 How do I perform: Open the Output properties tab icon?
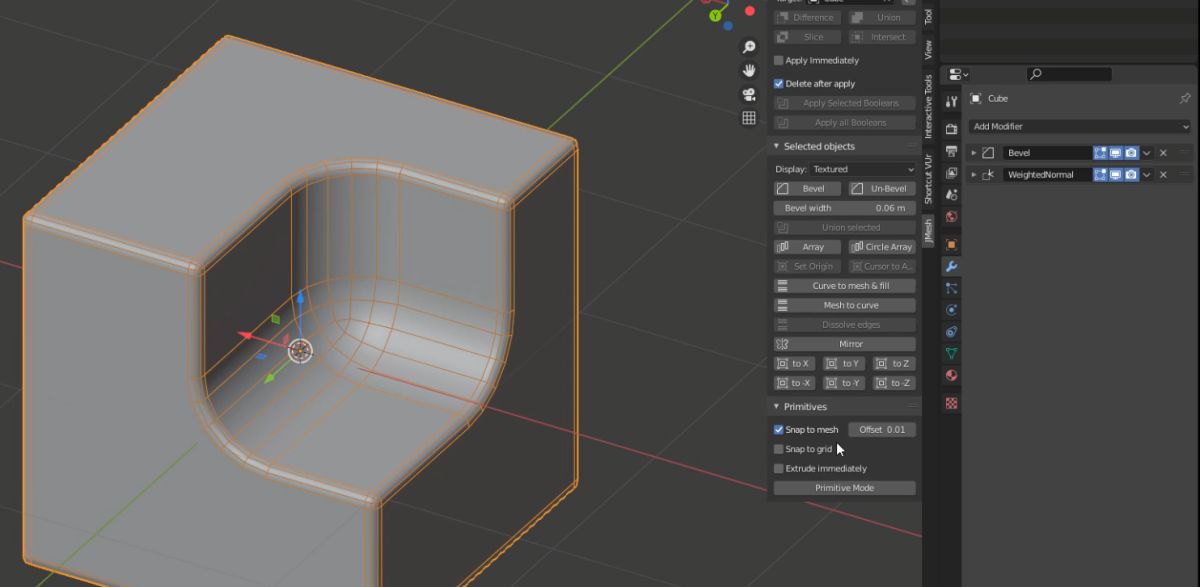point(952,151)
